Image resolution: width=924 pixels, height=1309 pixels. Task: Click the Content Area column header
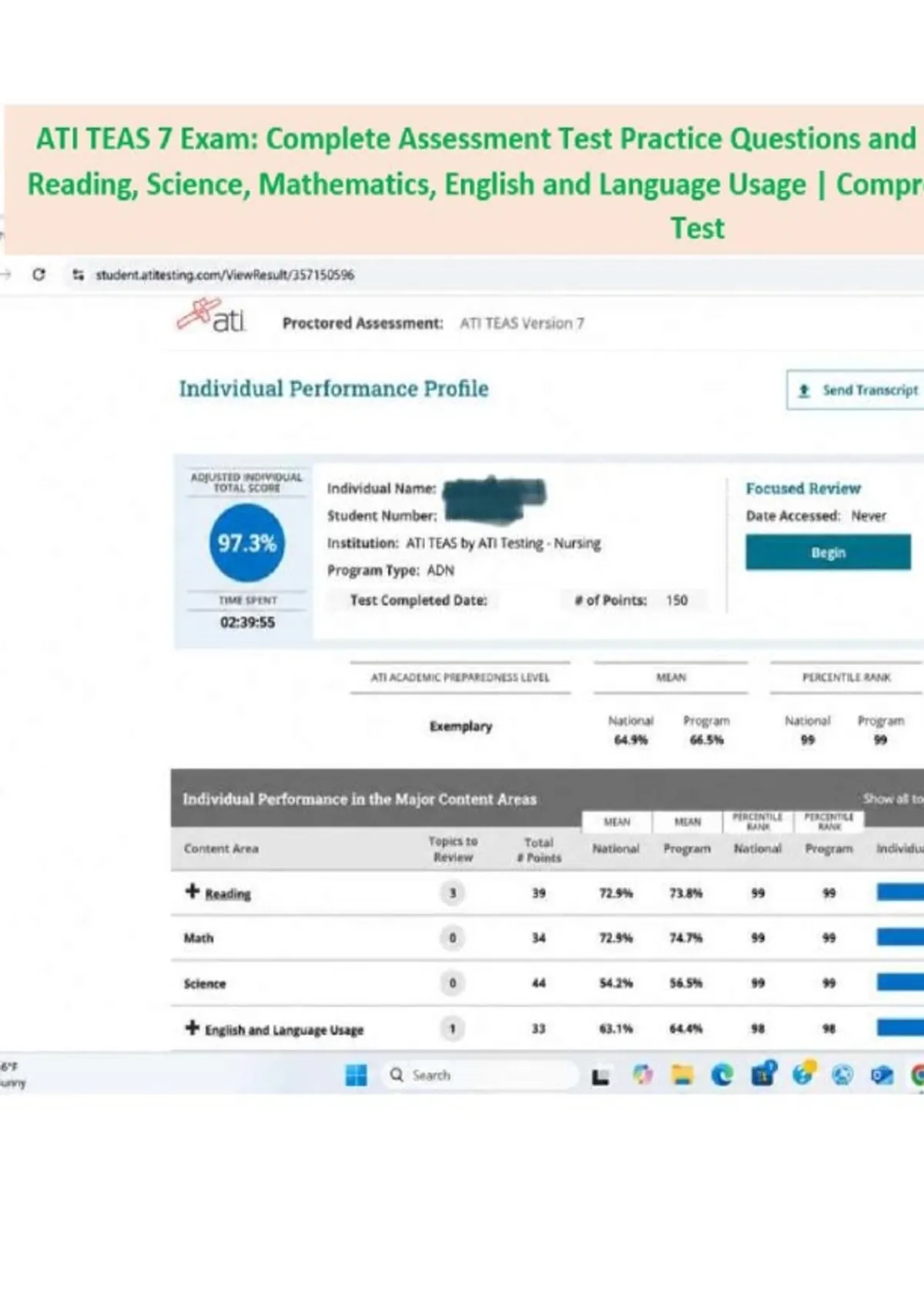coord(221,849)
